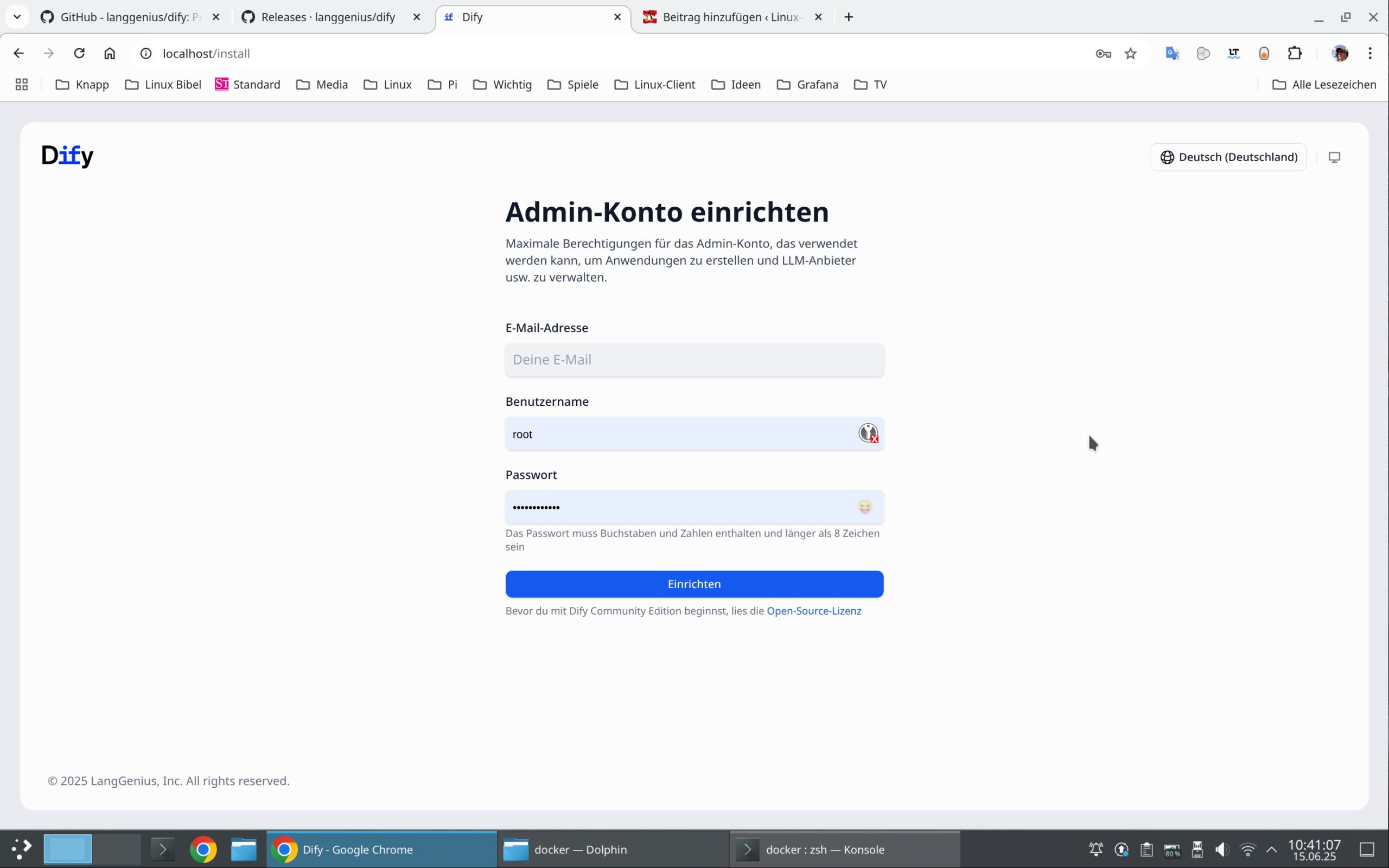Launch Konsole from the taskbar pin

(x=162, y=849)
